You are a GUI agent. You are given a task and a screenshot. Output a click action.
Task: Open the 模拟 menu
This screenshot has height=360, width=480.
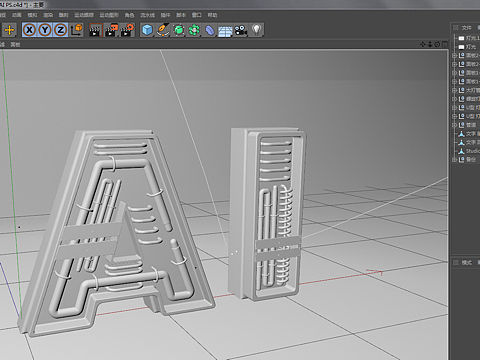tap(32, 15)
